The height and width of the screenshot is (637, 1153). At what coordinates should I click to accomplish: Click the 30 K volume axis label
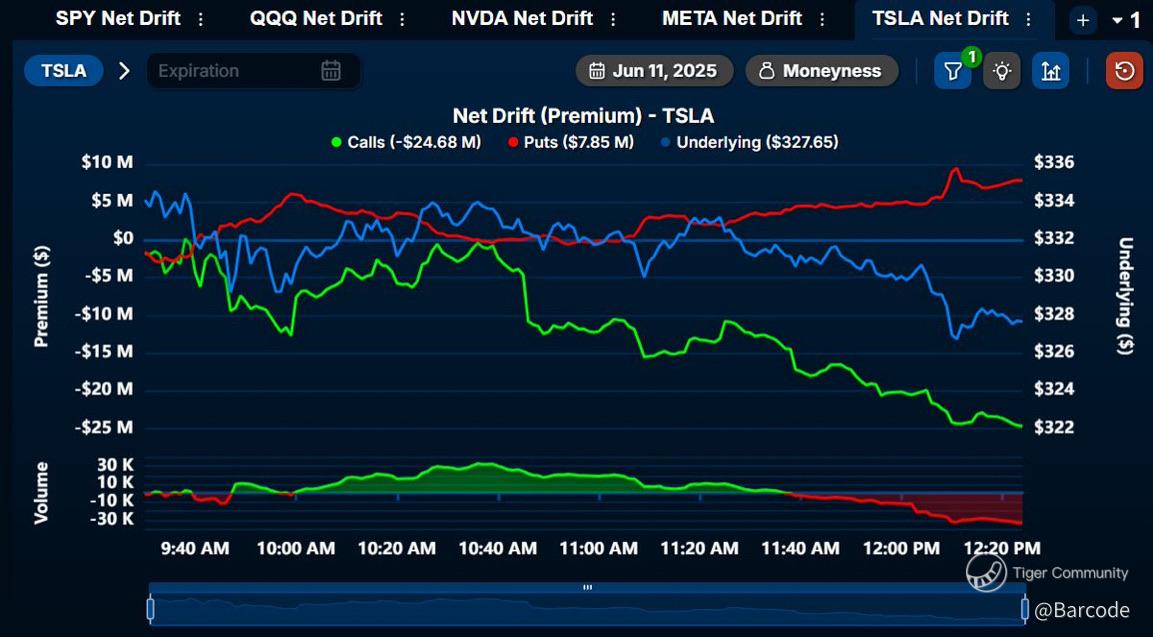[x=115, y=465]
